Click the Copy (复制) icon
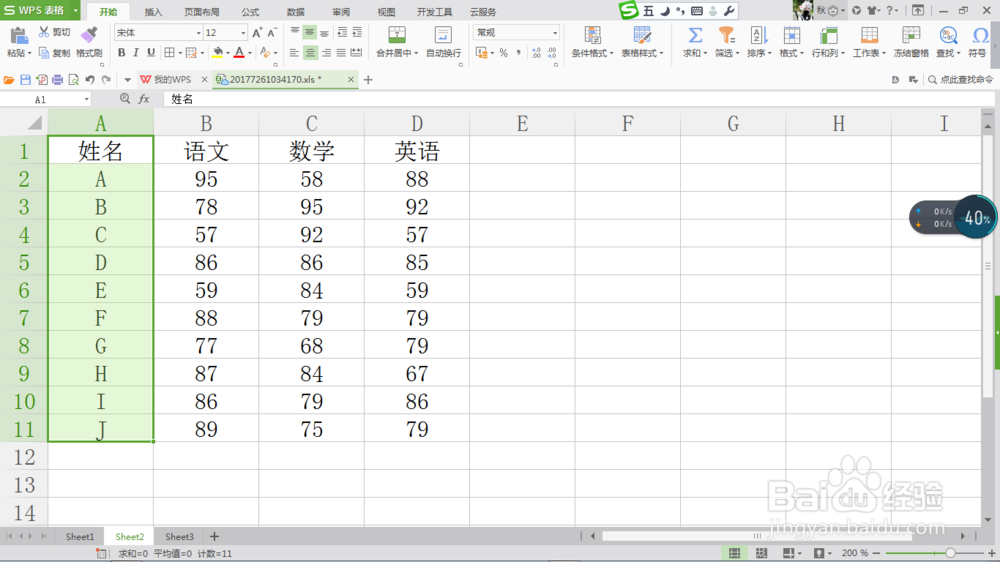This screenshot has height=562, width=1000. pyautogui.click(x=44, y=53)
